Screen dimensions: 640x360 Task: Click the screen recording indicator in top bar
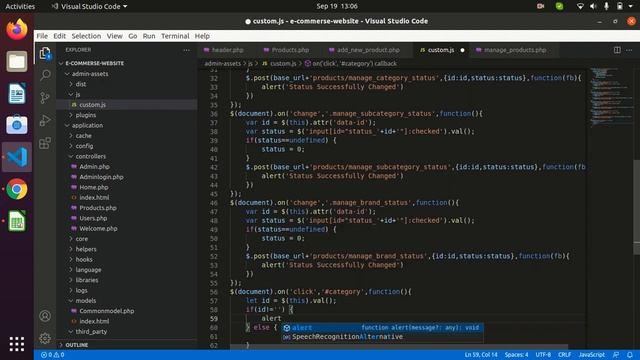pyautogui.click(x=540, y=6)
